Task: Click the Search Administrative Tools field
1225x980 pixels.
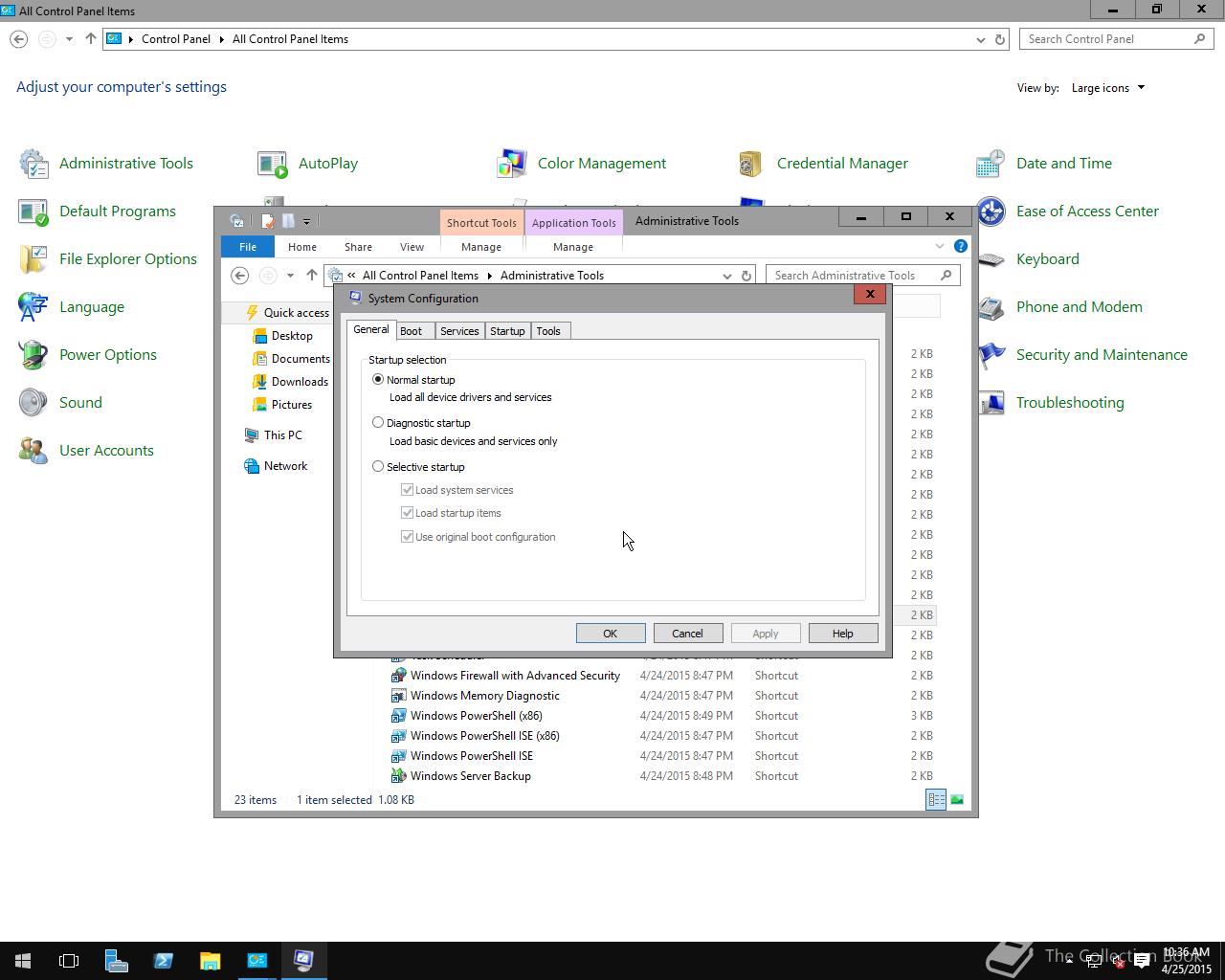Action: click(x=862, y=276)
